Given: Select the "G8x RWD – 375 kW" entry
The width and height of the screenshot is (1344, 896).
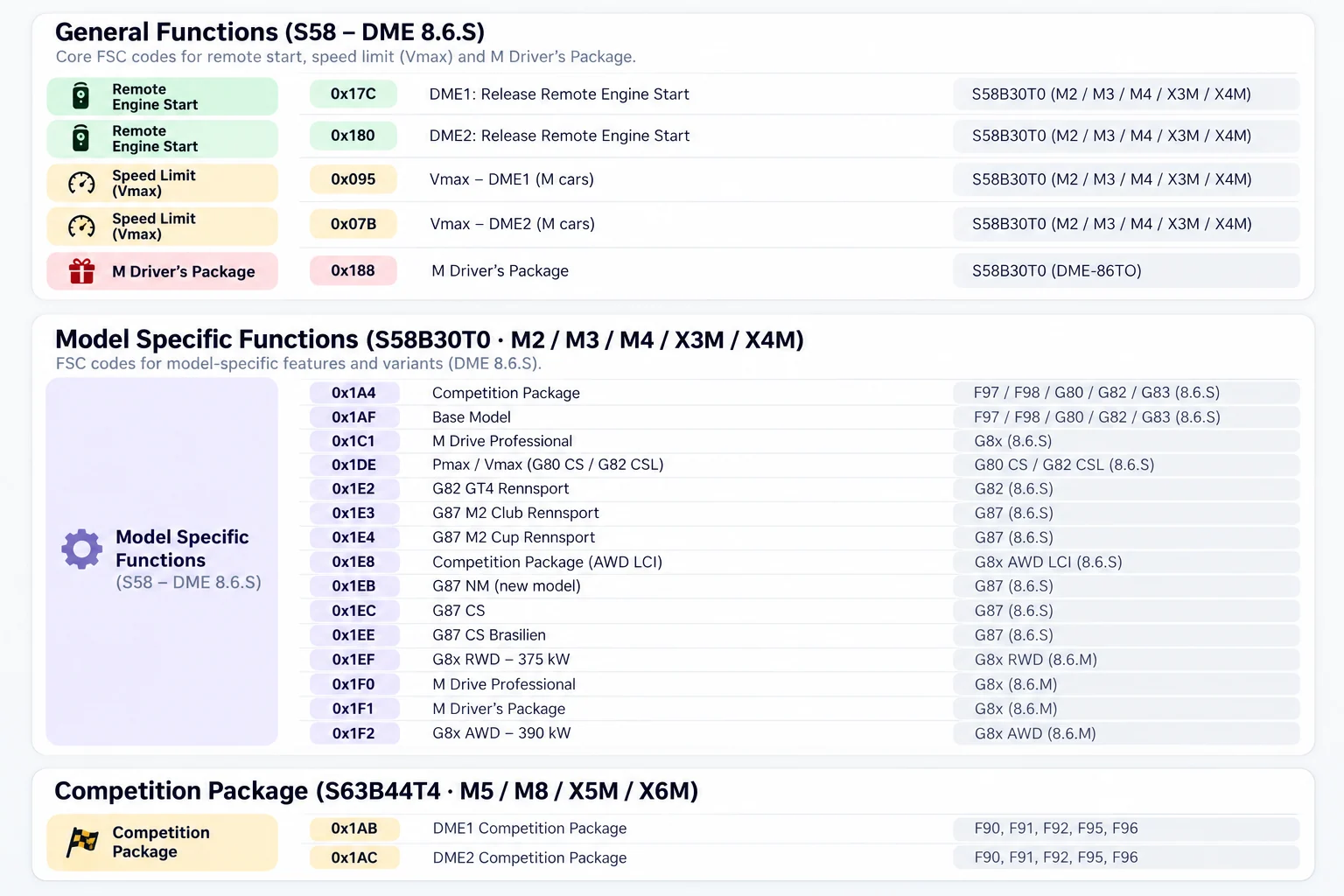Looking at the screenshot, I should pos(501,660).
